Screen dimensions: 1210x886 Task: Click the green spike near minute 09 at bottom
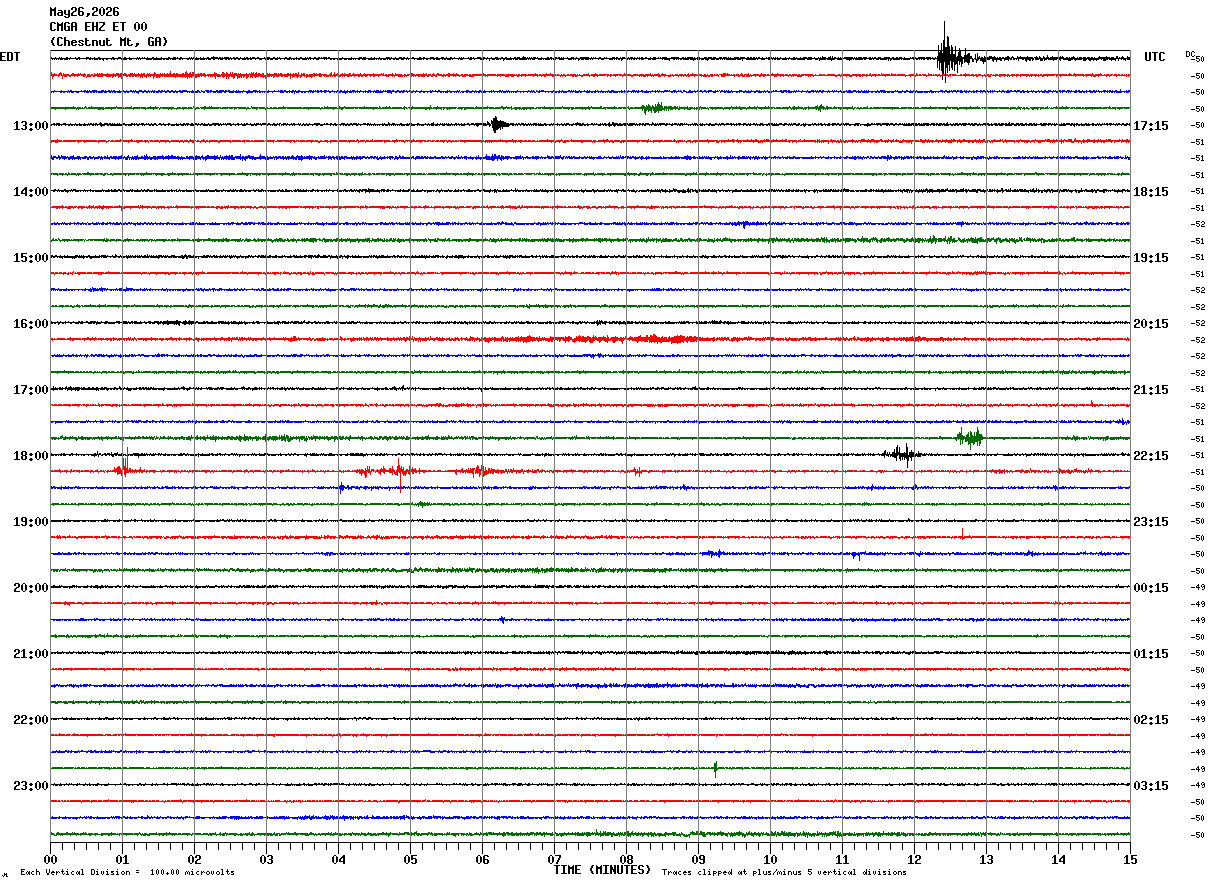pyautogui.click(x=715, y=768)
